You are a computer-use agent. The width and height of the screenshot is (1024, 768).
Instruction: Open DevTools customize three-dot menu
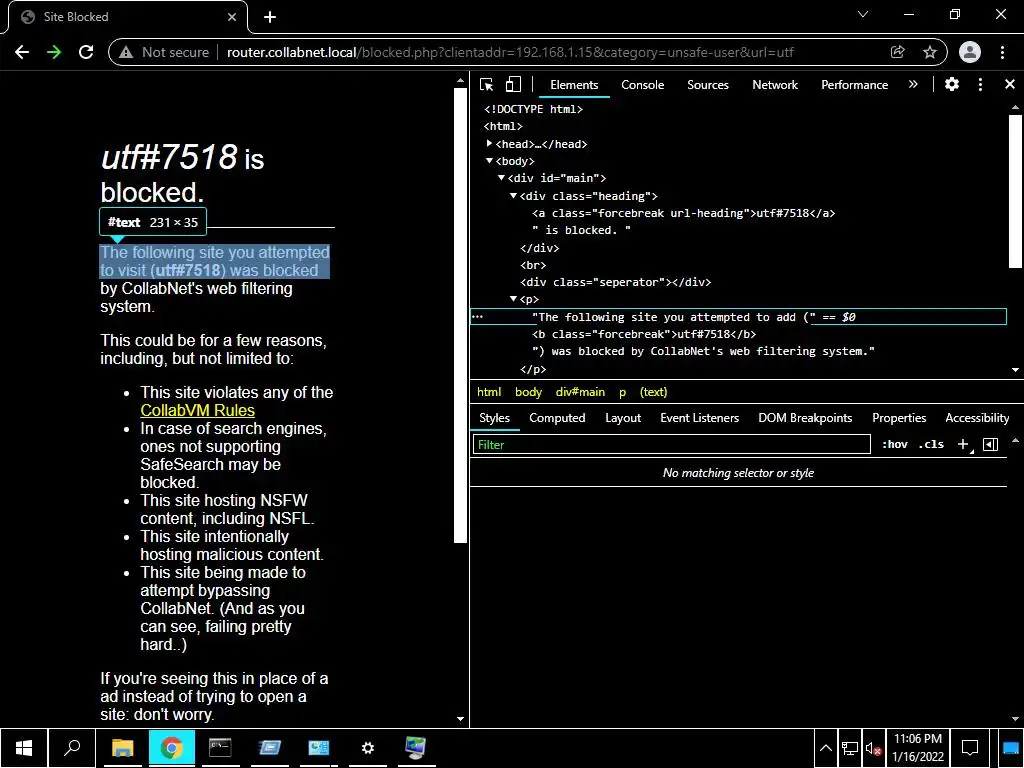(980, 84)
